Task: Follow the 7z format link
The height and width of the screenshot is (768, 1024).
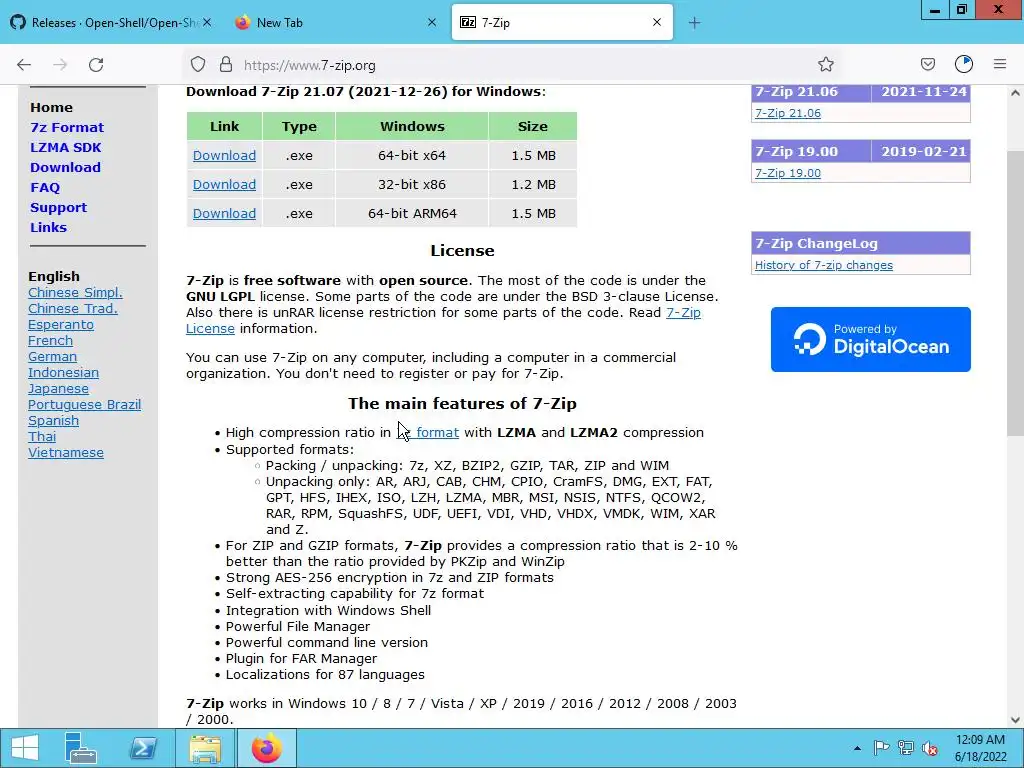Action: [x=428, y=432]
